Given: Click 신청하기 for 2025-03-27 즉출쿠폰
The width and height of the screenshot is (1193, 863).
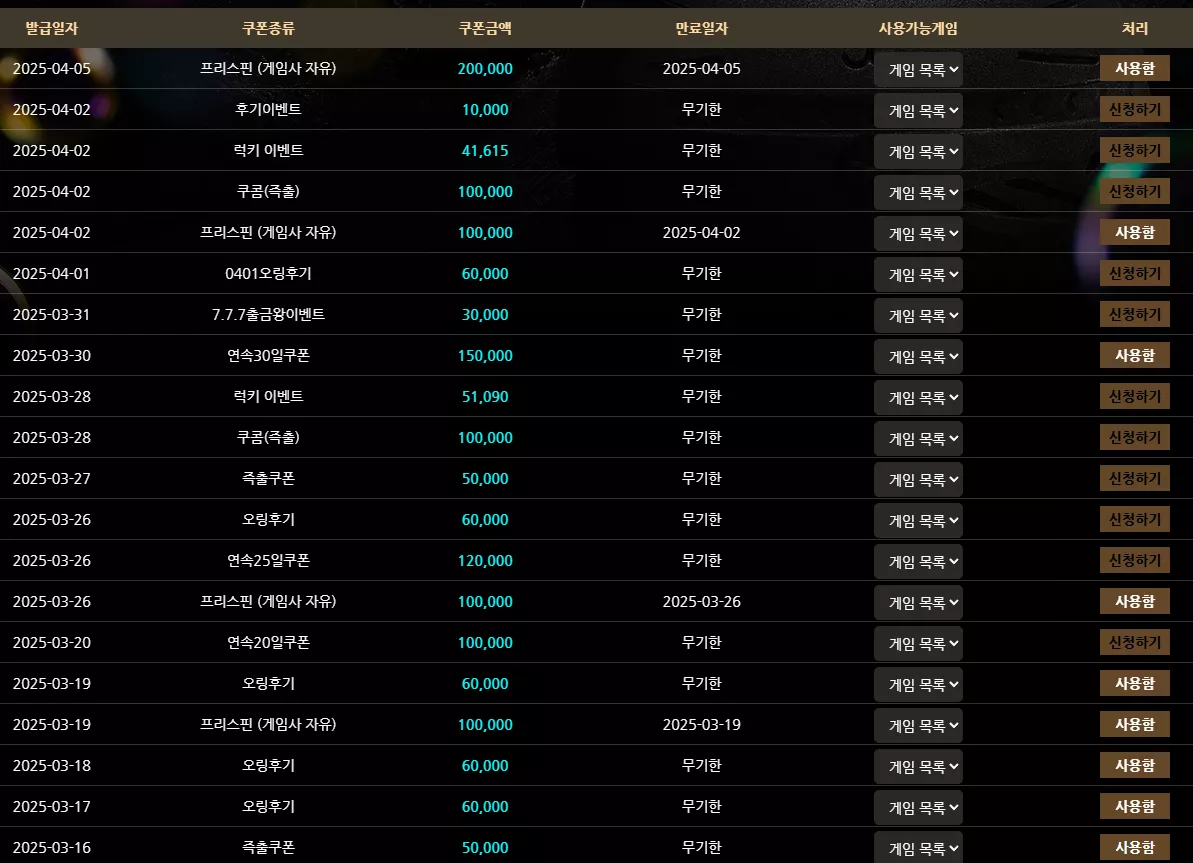Looking at the screenshot, I should (1134, 479).
